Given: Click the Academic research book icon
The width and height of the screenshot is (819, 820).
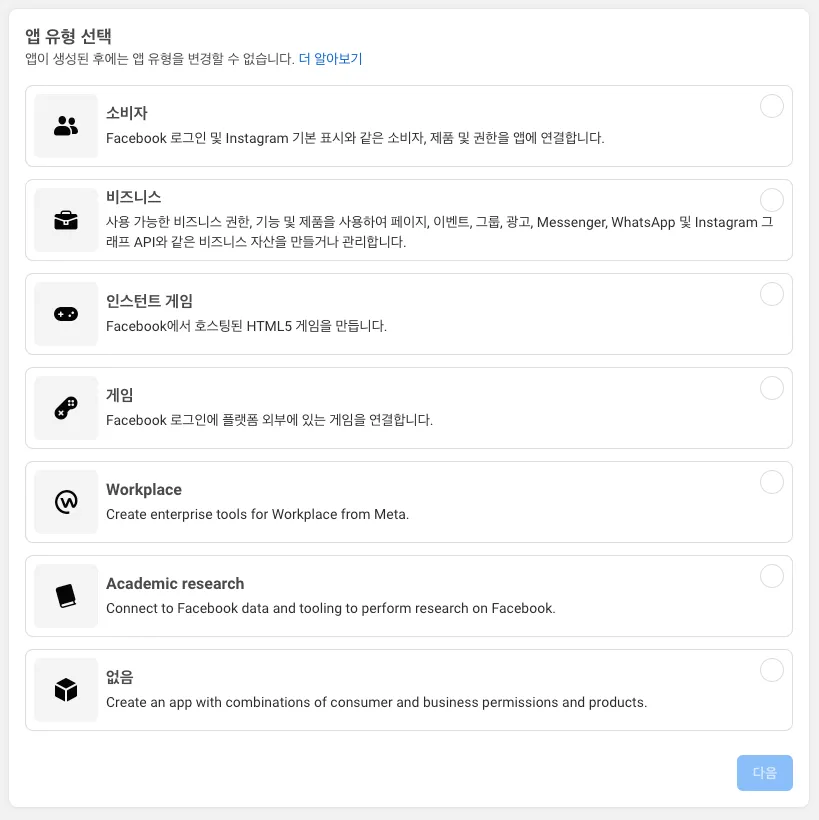Looking at the screenshot, I should click(66, 596).
